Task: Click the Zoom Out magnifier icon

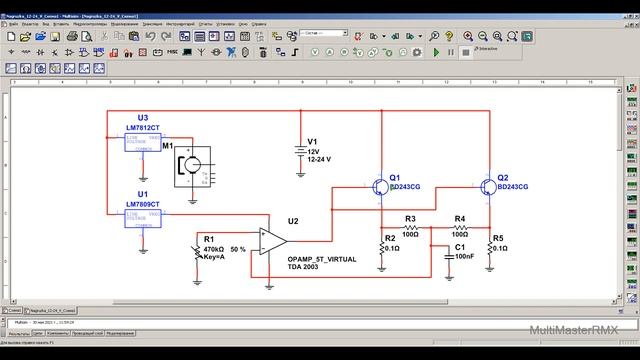Action: coord(483,36)
